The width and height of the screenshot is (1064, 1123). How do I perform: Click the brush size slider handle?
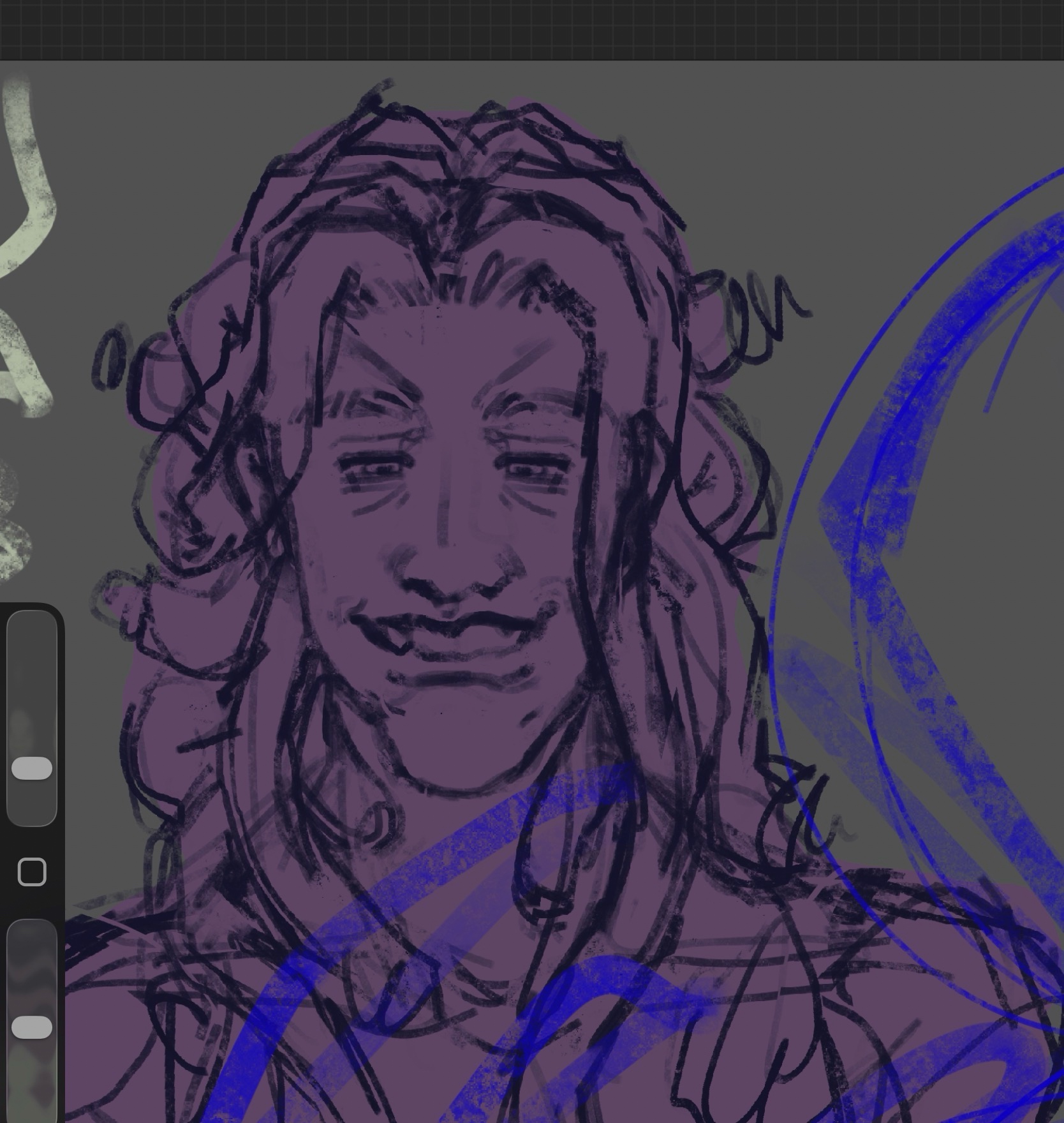pos(32,768)
